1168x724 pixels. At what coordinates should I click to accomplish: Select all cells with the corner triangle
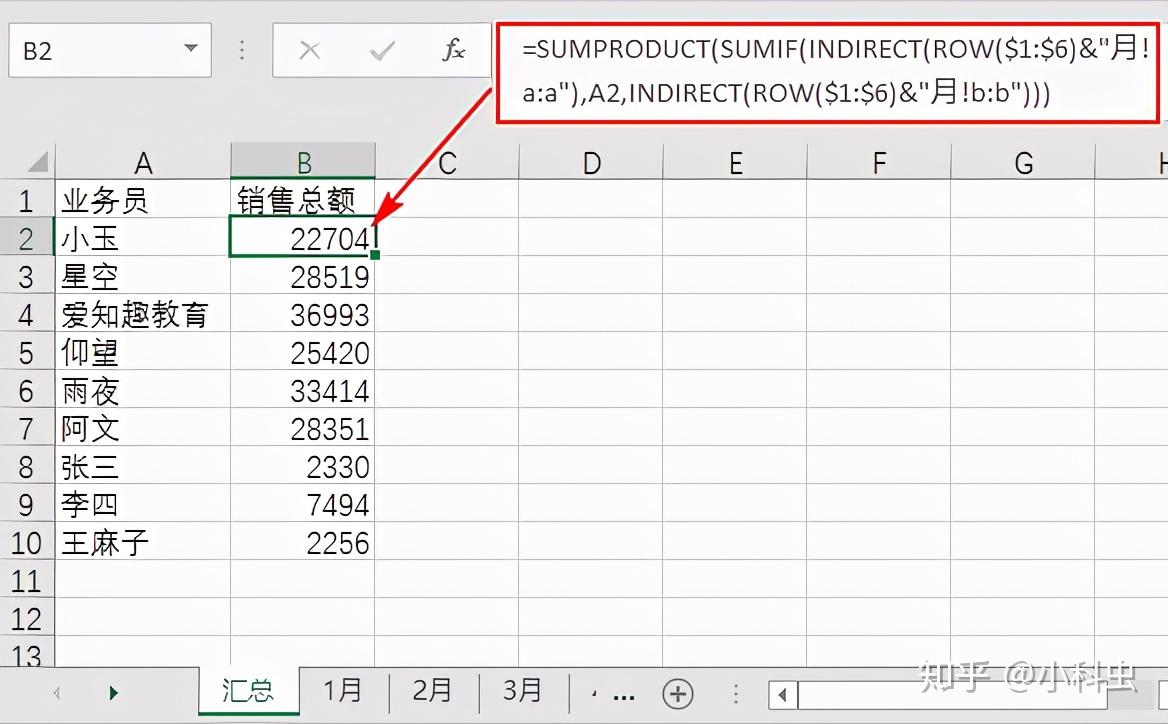pyautogui.click(x=36, y=162)
